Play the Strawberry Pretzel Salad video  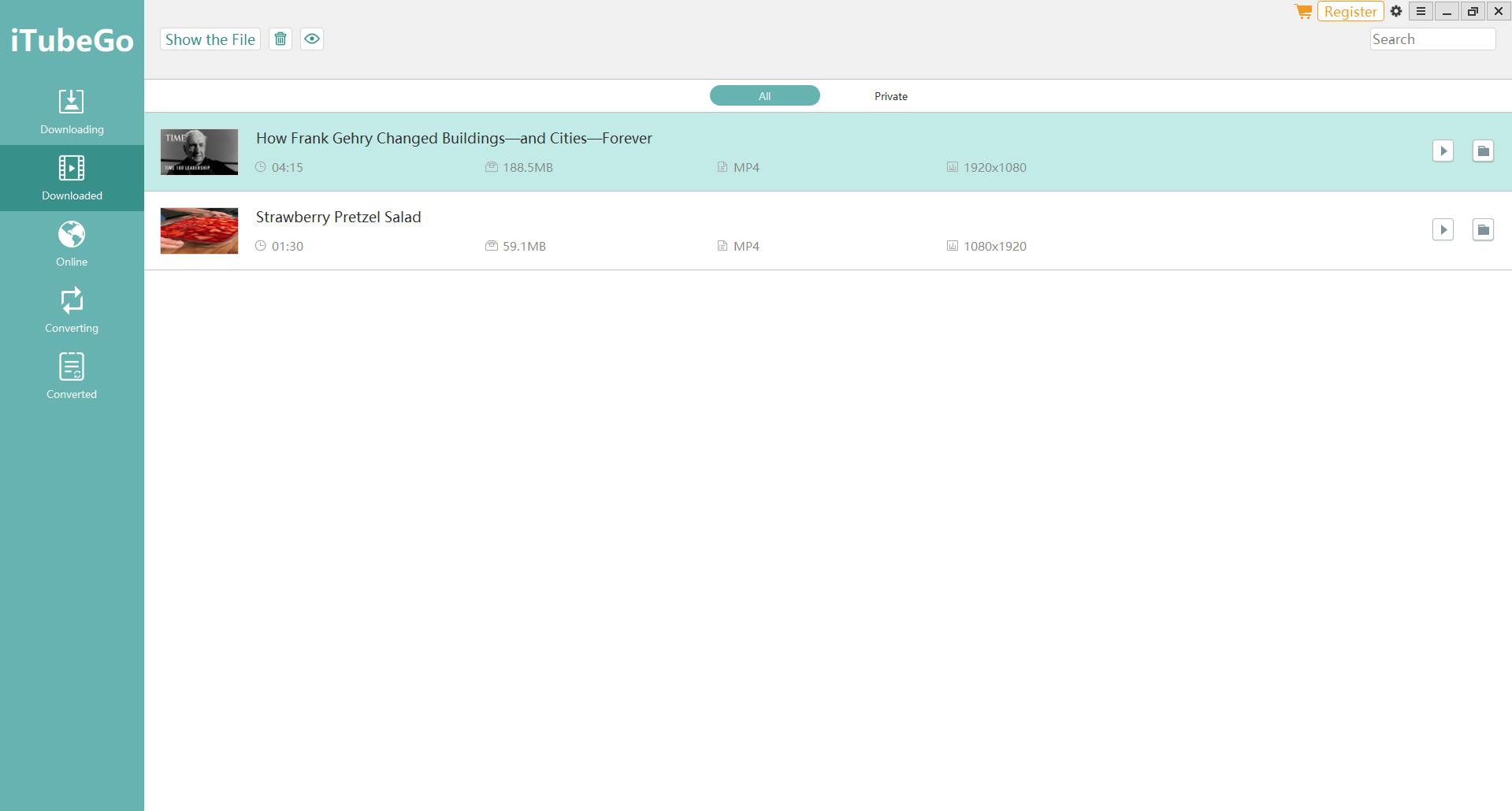click(x=1443, y=229)
